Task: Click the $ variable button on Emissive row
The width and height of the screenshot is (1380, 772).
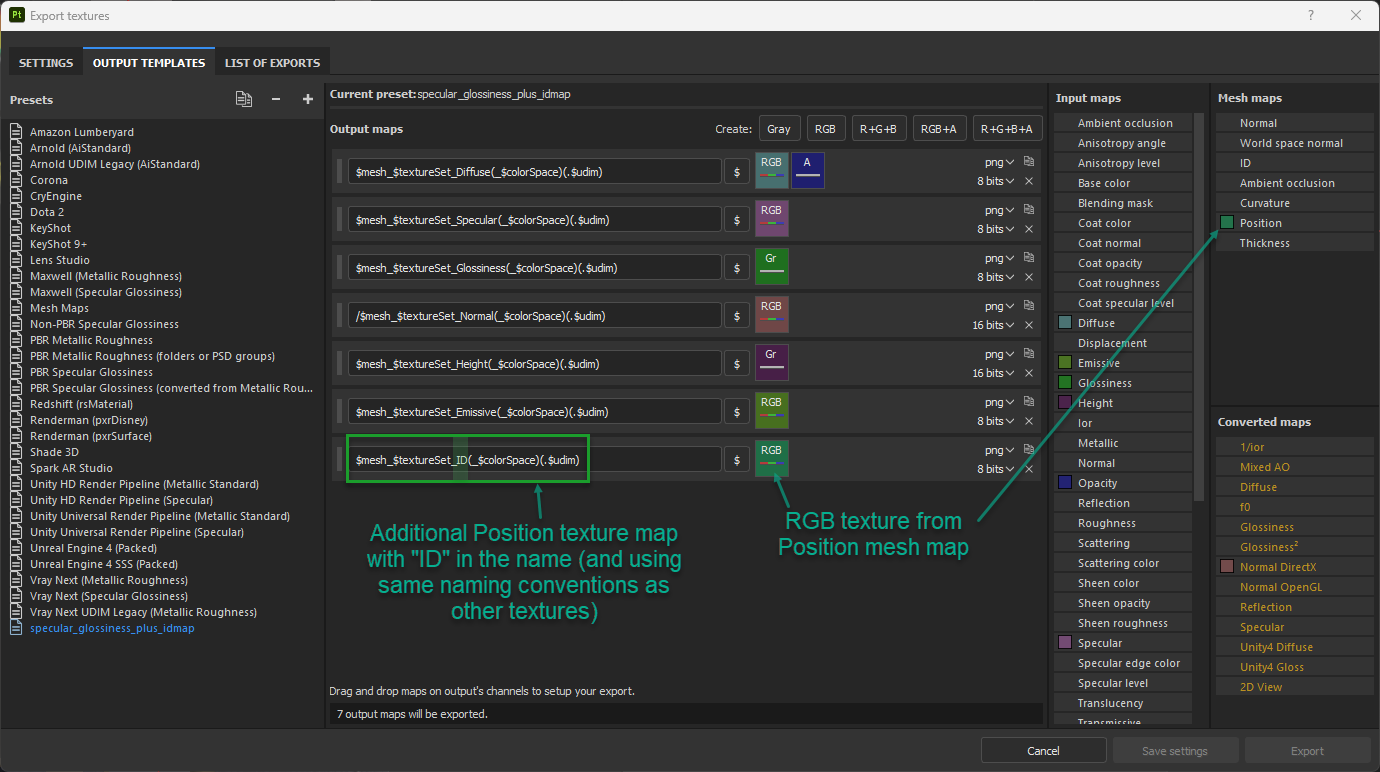Action: (737, 411)
